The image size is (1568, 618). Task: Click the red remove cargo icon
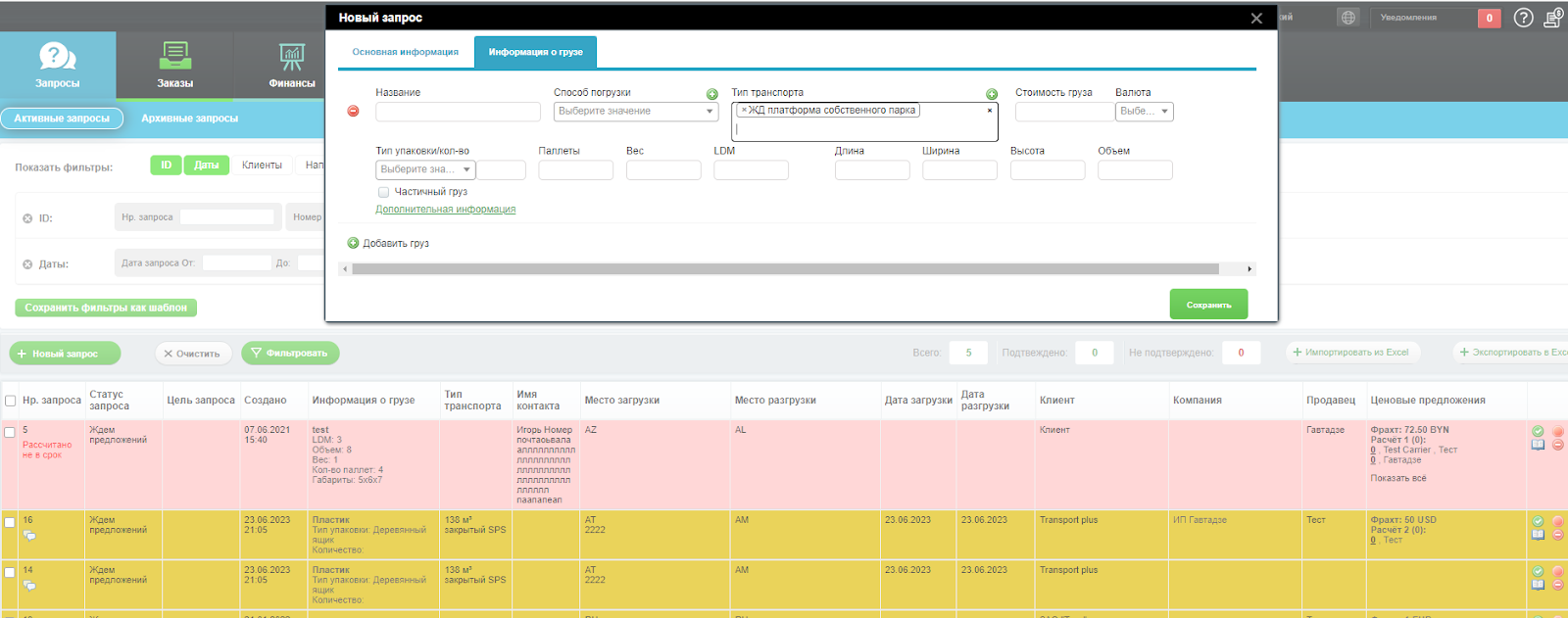(353, 111)
